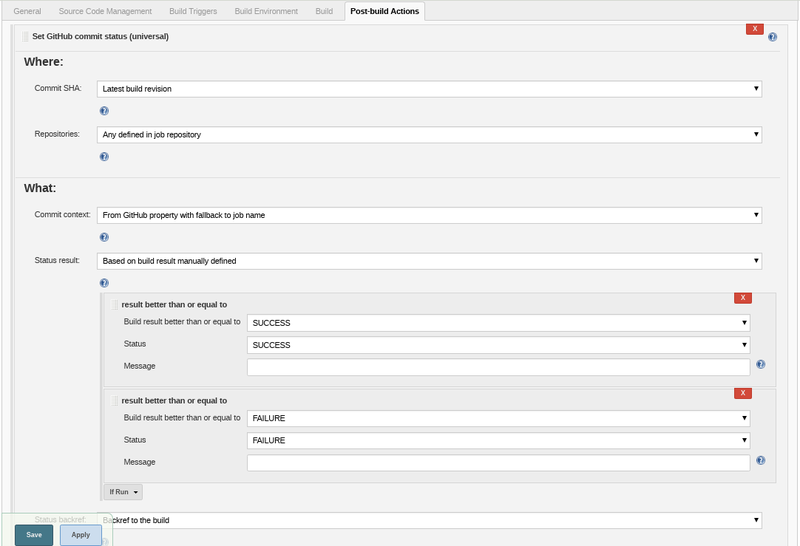Open first Build result dropdown set to SUCCESS
The height and width of the screenshot is (546, 800).
[498, 323]
